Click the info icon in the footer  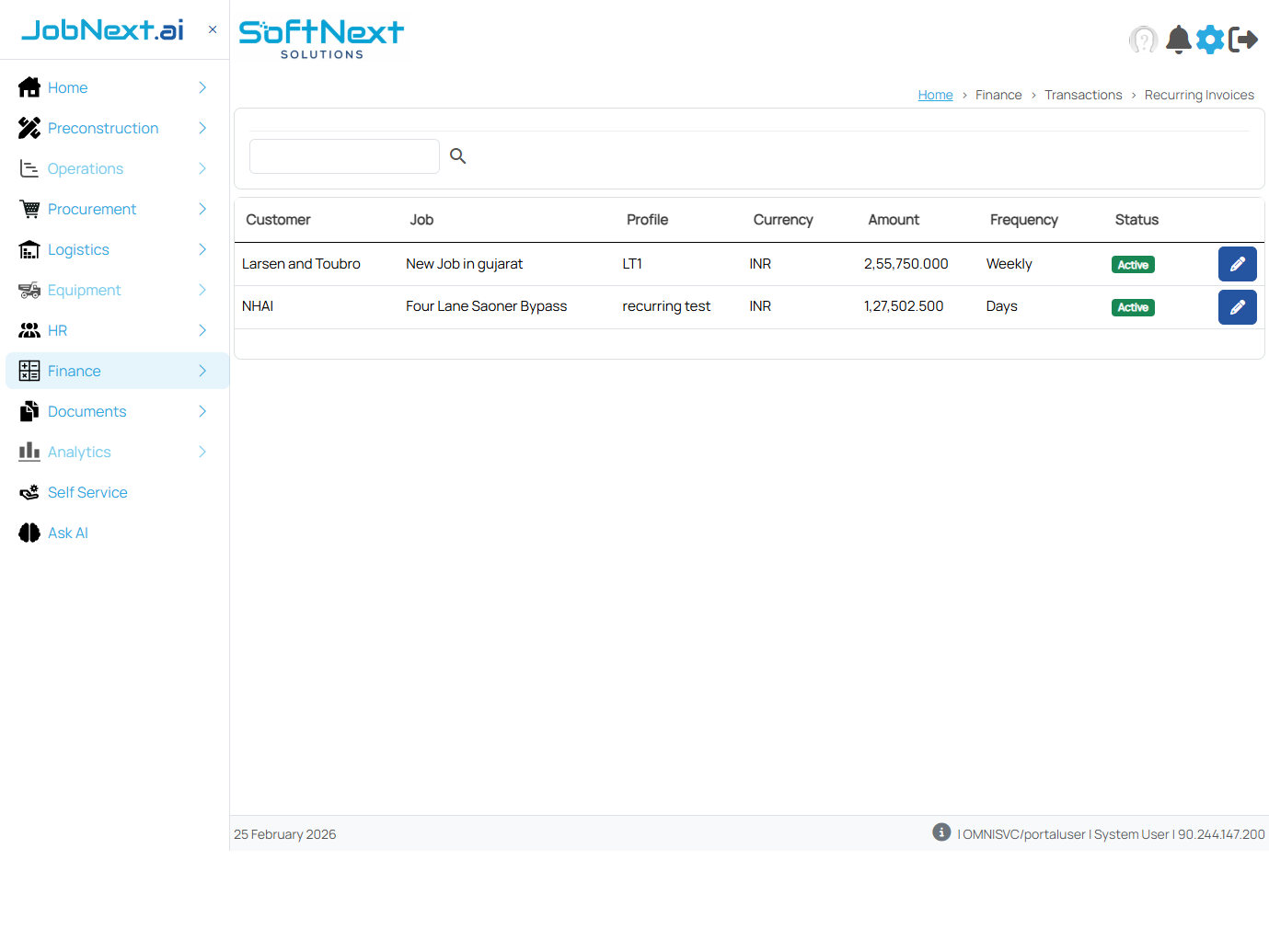(940, 832)
